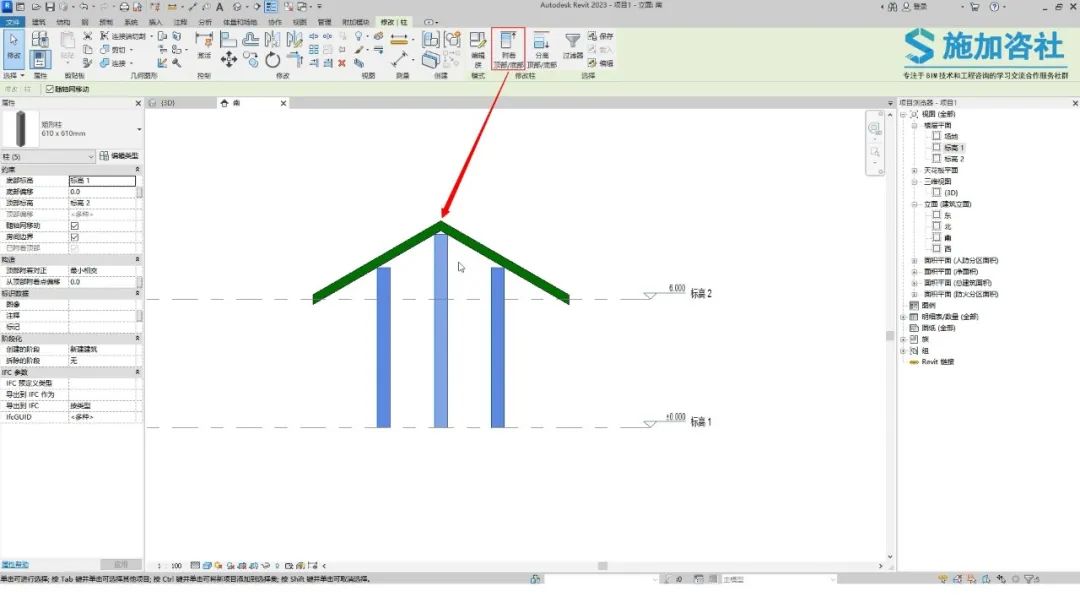Viewport: 1080px width, 608px height.
Task: Click the Edit Family ribbon icon
Action: (477, 48)
